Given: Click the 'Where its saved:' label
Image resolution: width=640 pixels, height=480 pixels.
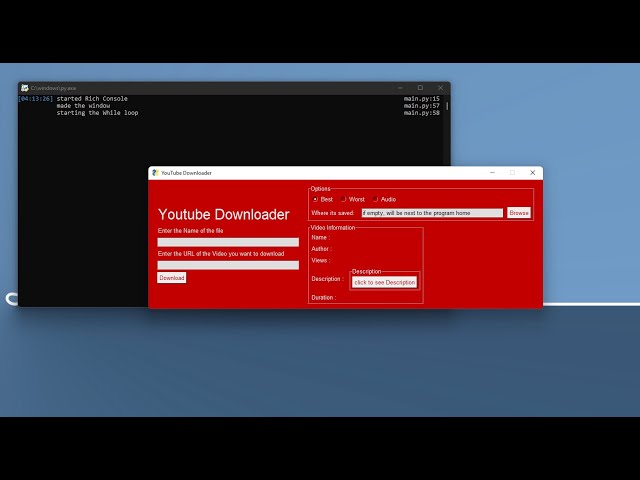Looking at the screenshot, I should [x=332, y=213].
